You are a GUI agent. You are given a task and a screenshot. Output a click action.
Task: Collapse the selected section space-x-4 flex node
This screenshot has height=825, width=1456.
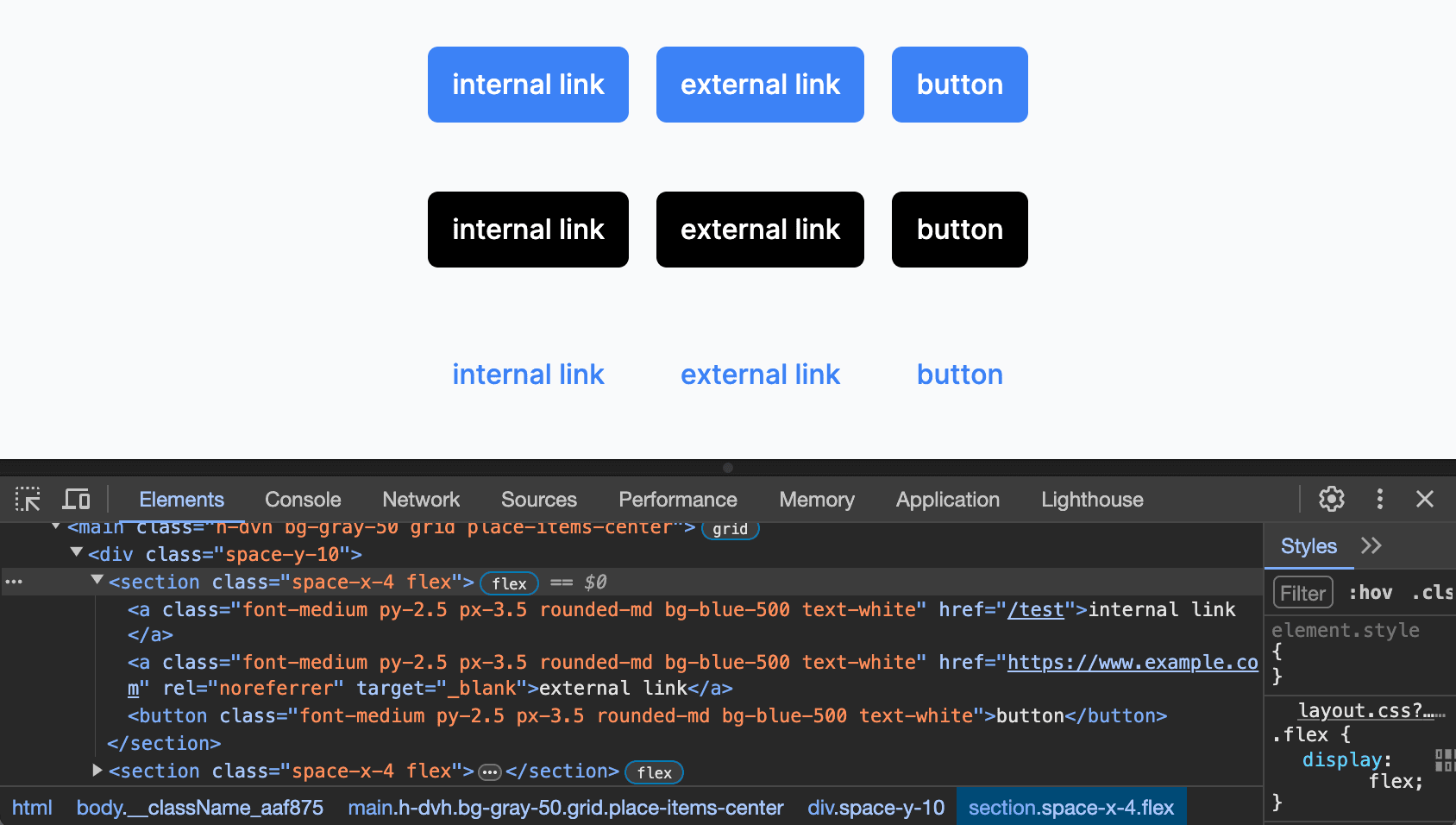coord(97,581)
